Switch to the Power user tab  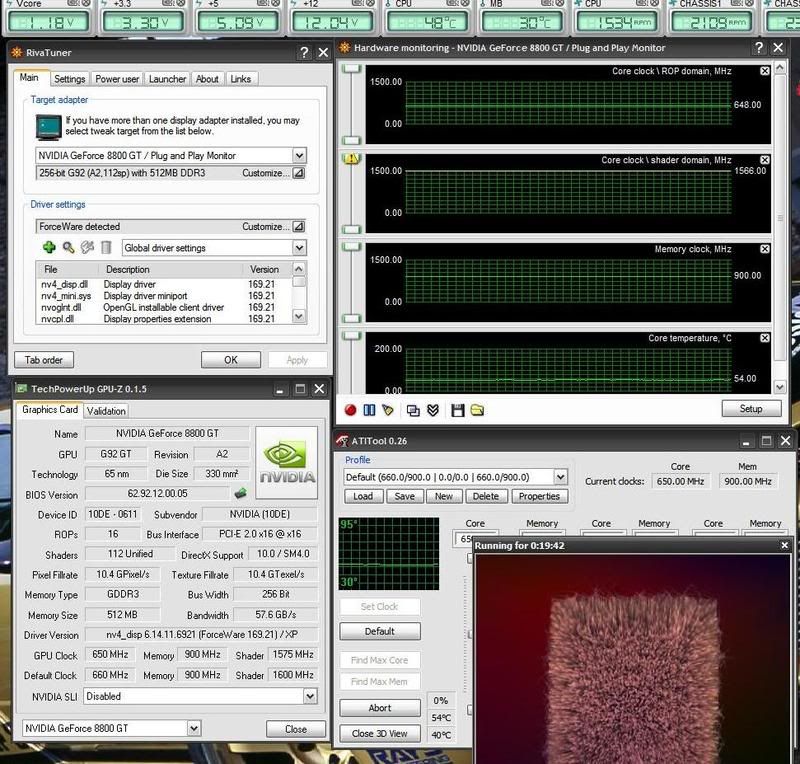[118, 79]
